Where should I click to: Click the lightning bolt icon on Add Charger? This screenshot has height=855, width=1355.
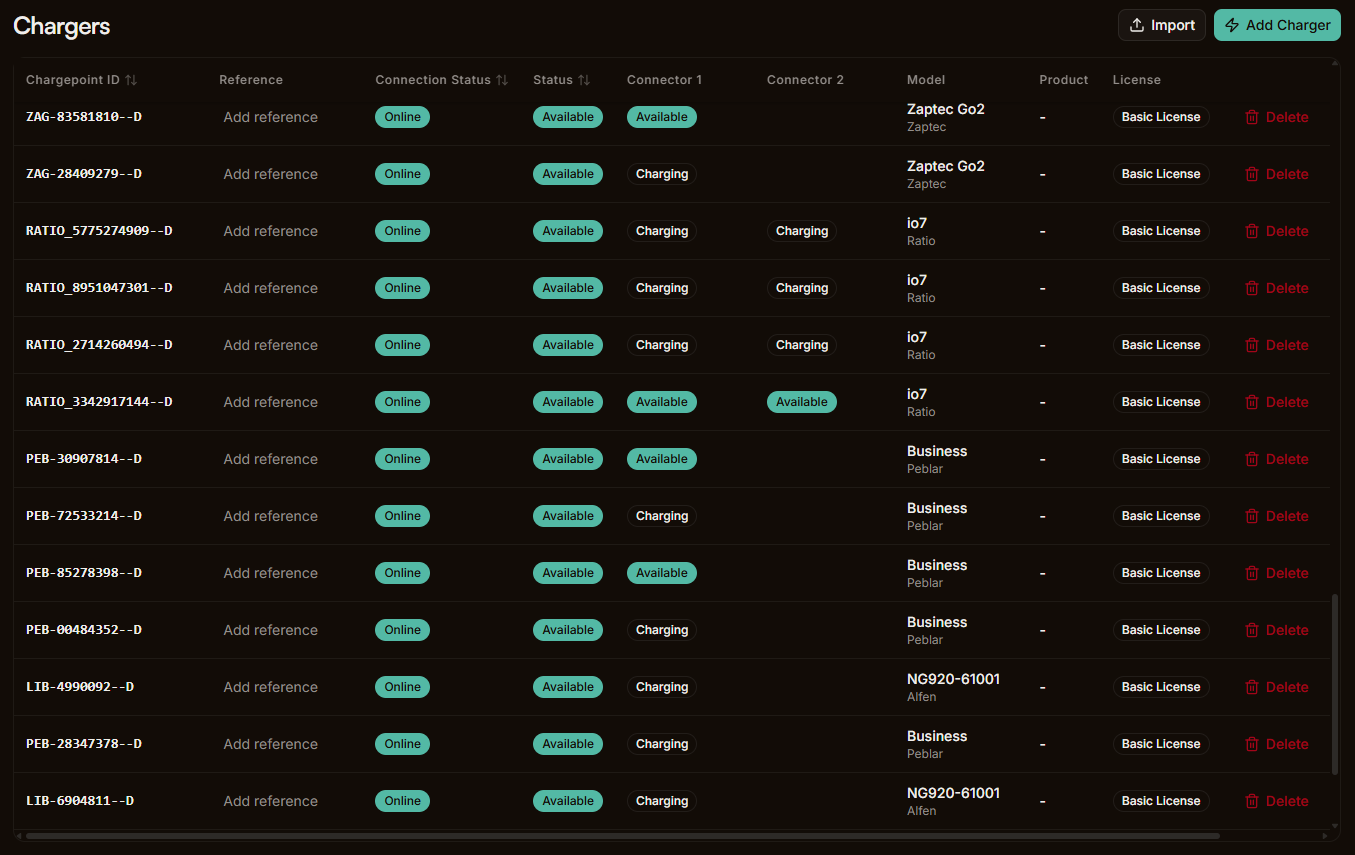1231,24
